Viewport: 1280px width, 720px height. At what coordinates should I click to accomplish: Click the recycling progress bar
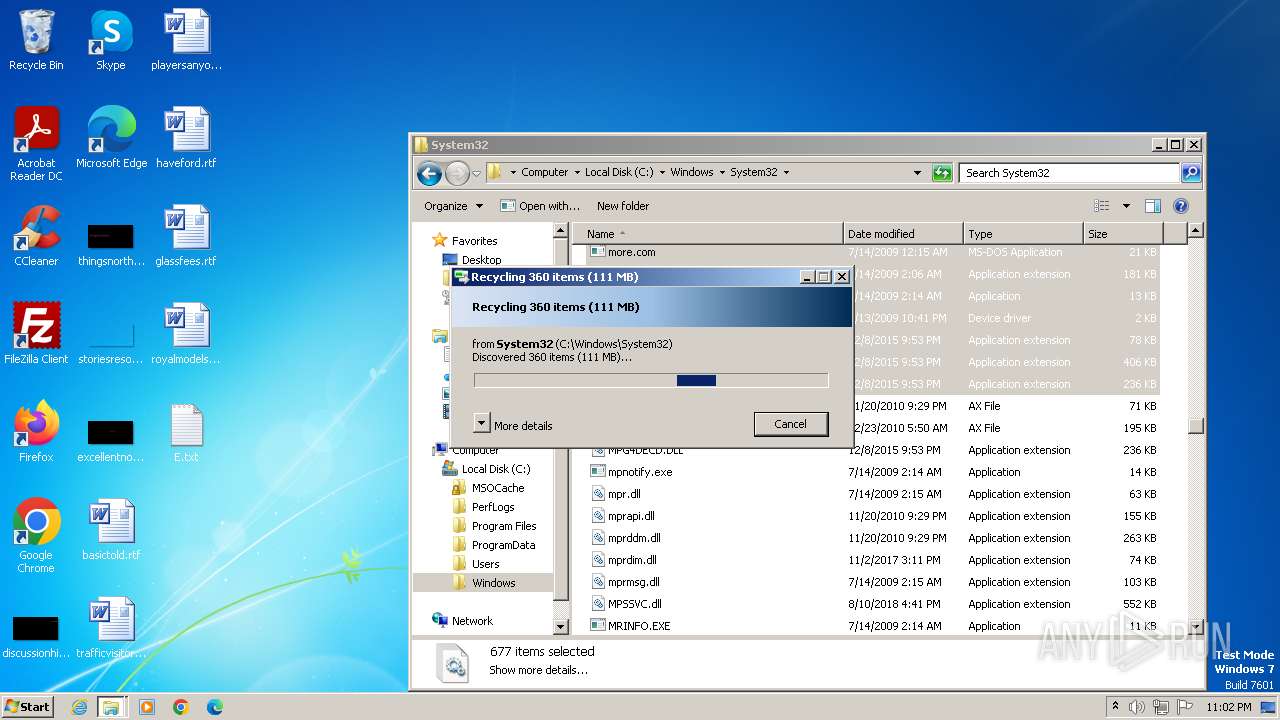[x=651, y=380]
